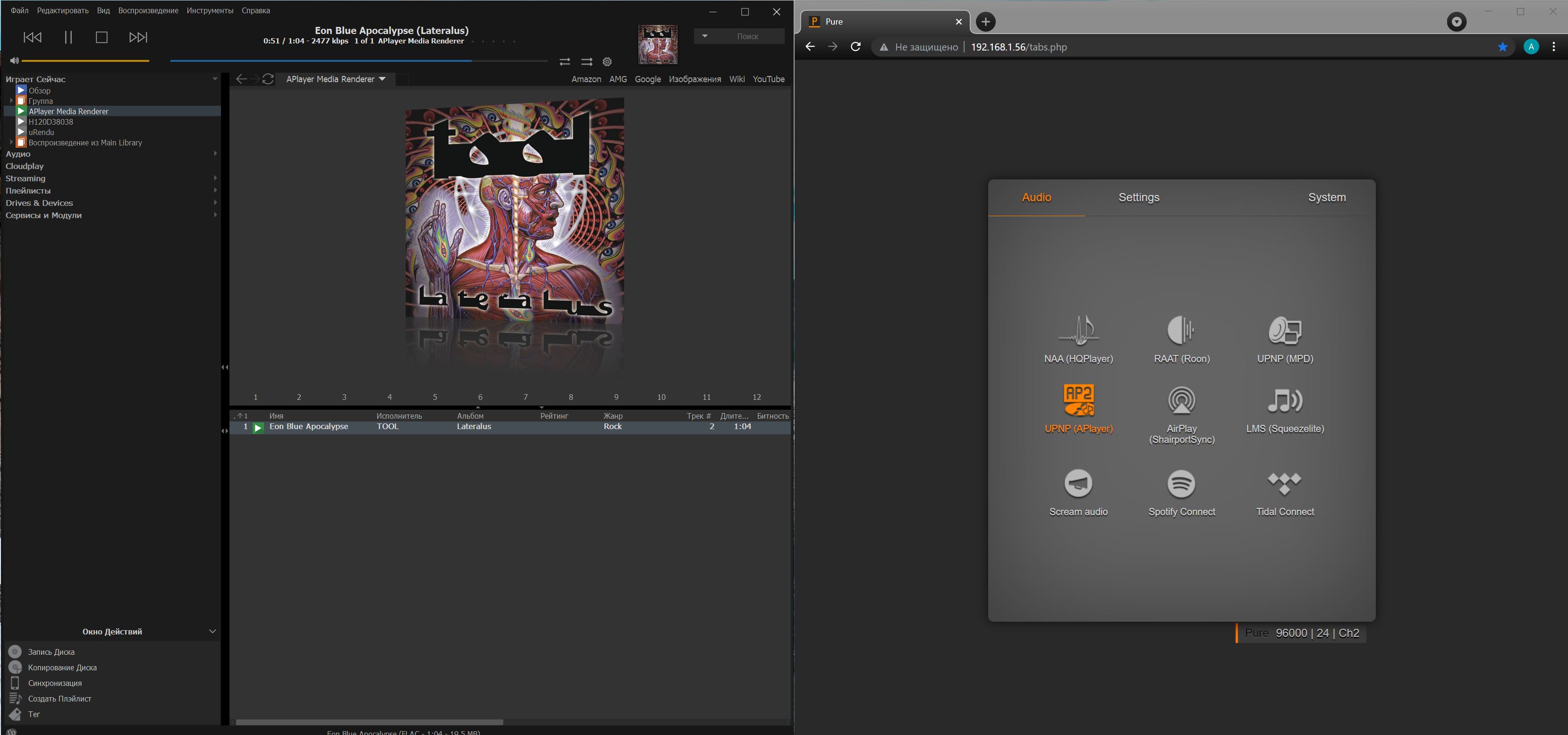
Task: Click Создать Плэйлист action
Action: [59, 699]
